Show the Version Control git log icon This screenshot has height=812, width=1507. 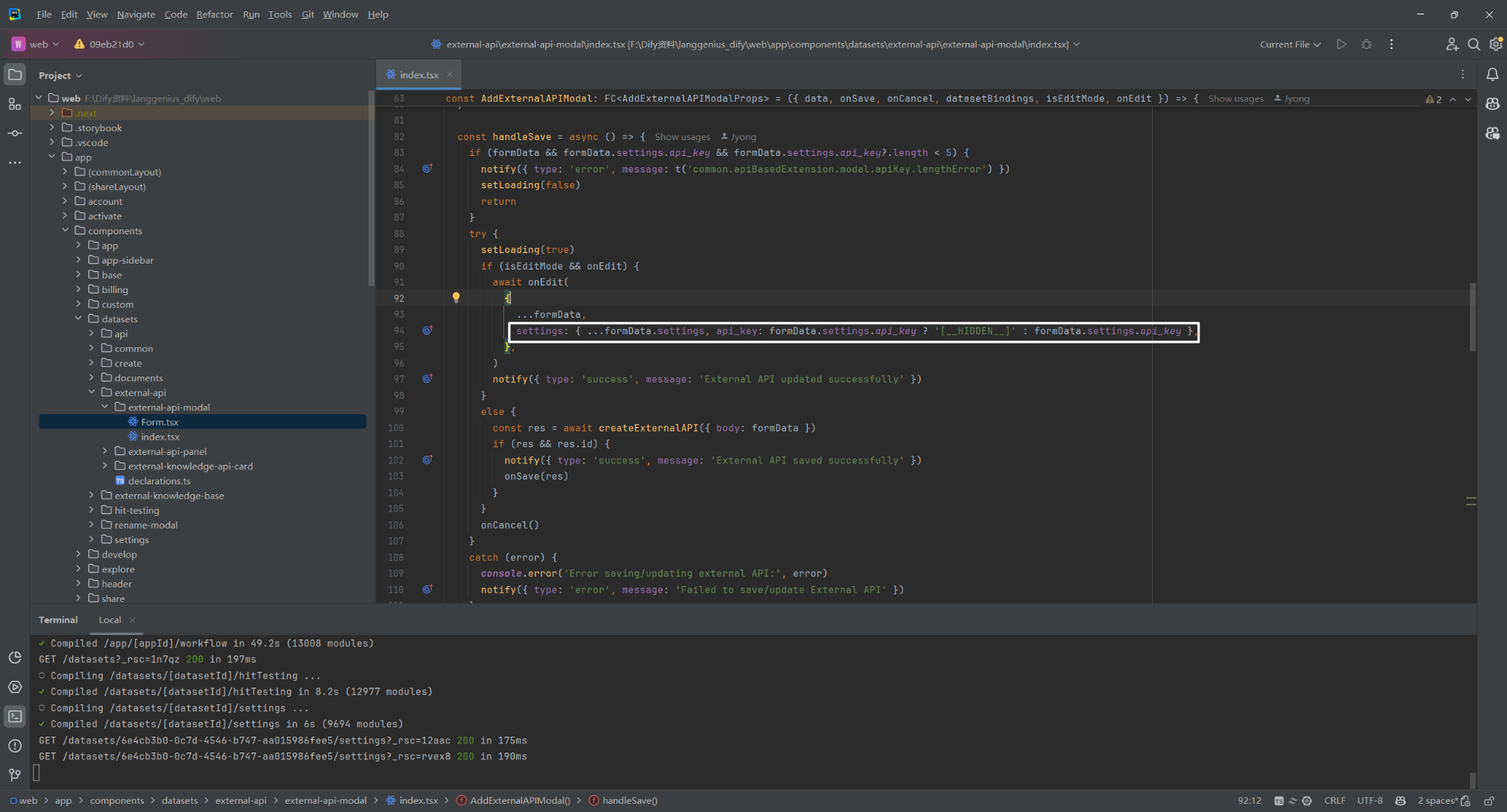tap(14, 774)
